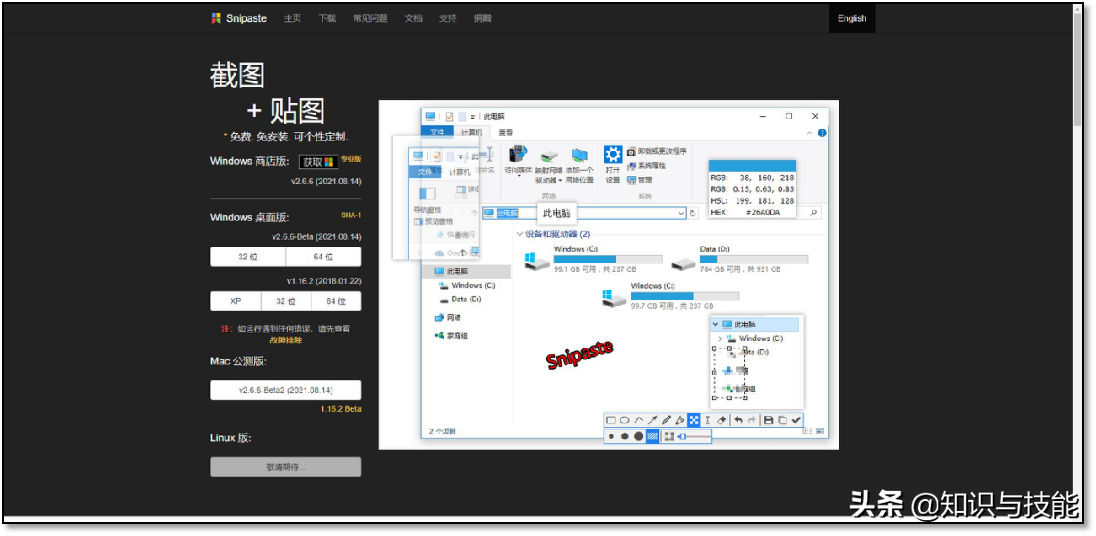The image size is (1096, 536).
Task: Select the mosaic tool in Snipaste toolbar
Action: pyautogui.click(x=693, y=420)
